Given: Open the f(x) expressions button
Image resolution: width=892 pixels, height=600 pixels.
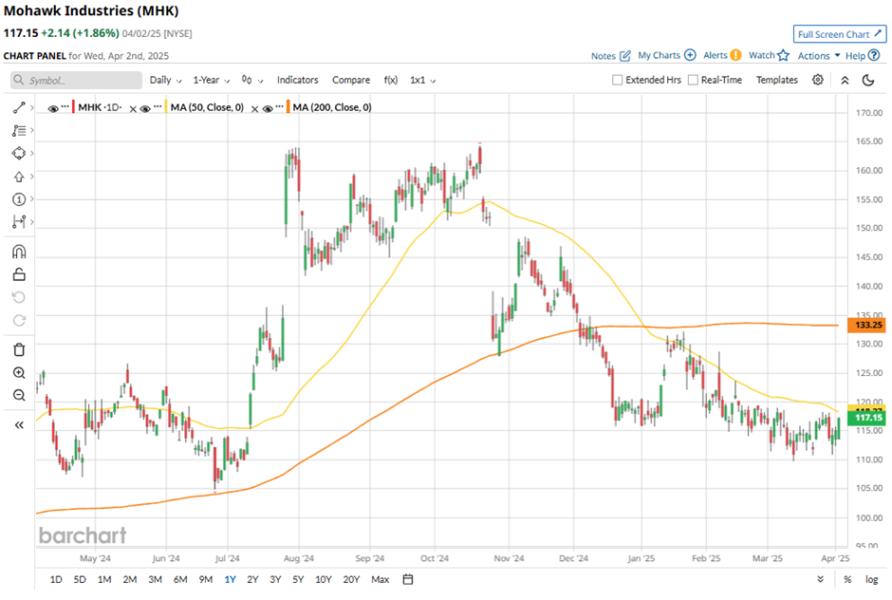Looking at the screenshot, I should coord(390,80).
